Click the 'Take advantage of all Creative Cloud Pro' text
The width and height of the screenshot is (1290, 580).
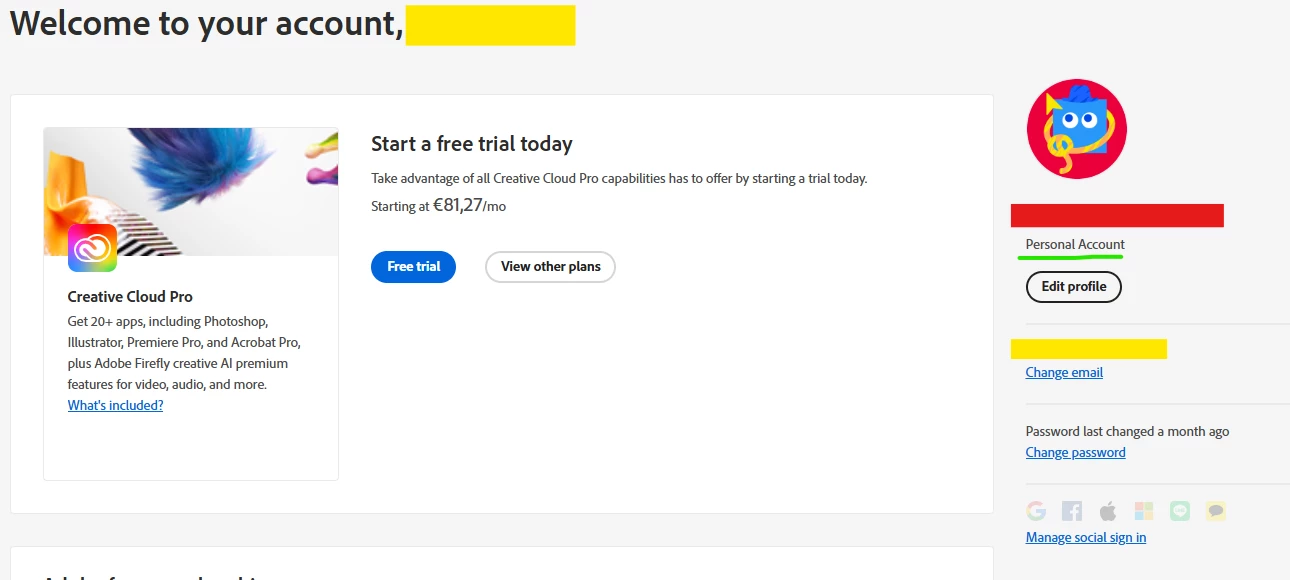(x=619, y=179)
